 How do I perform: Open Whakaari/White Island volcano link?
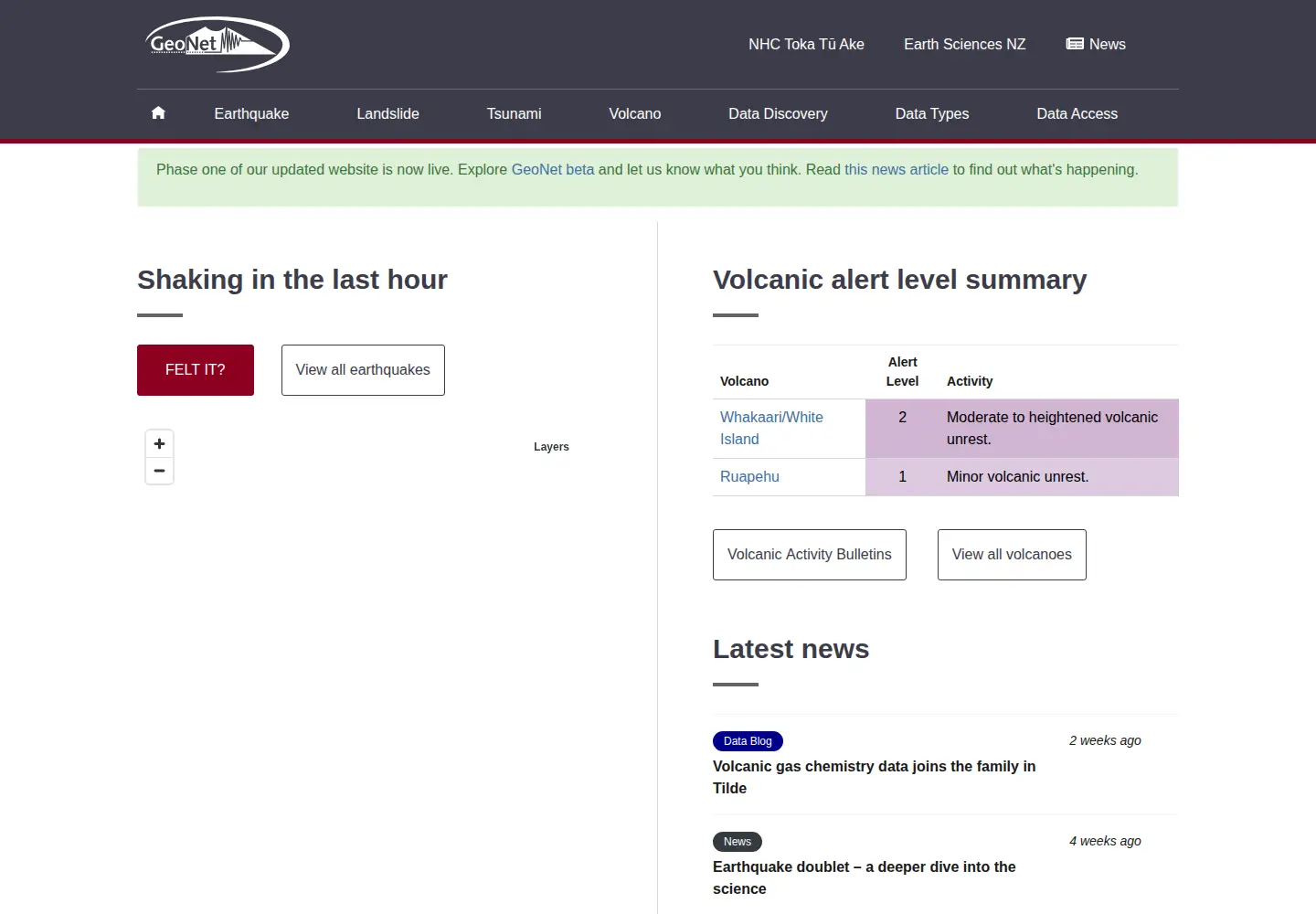pos(771,428)
